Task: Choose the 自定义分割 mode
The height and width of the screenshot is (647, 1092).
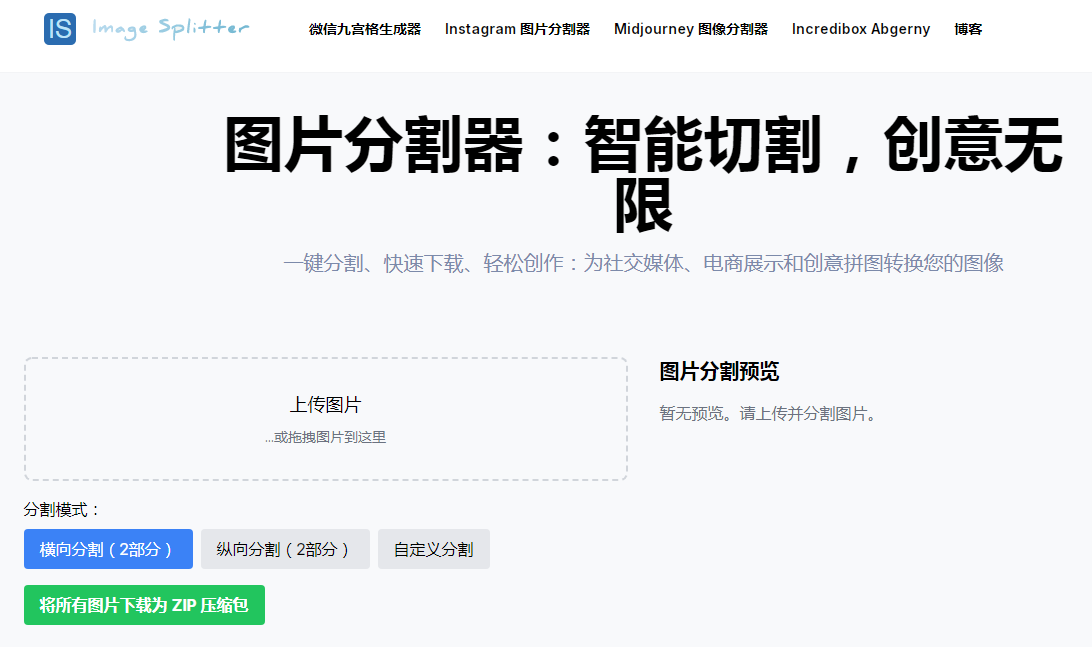Action: point(433,549)
